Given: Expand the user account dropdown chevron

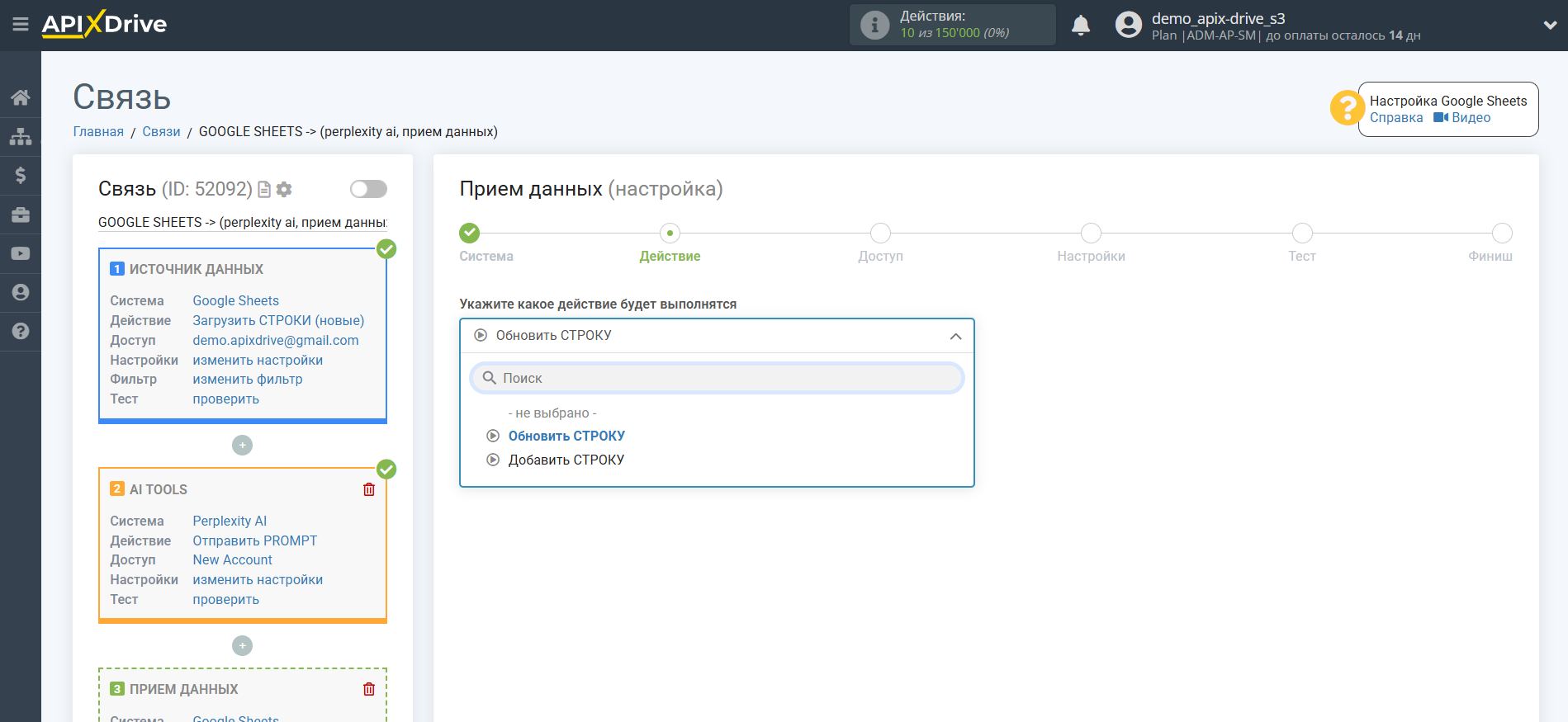Looking at the screenshot, I should (1550, 26).
